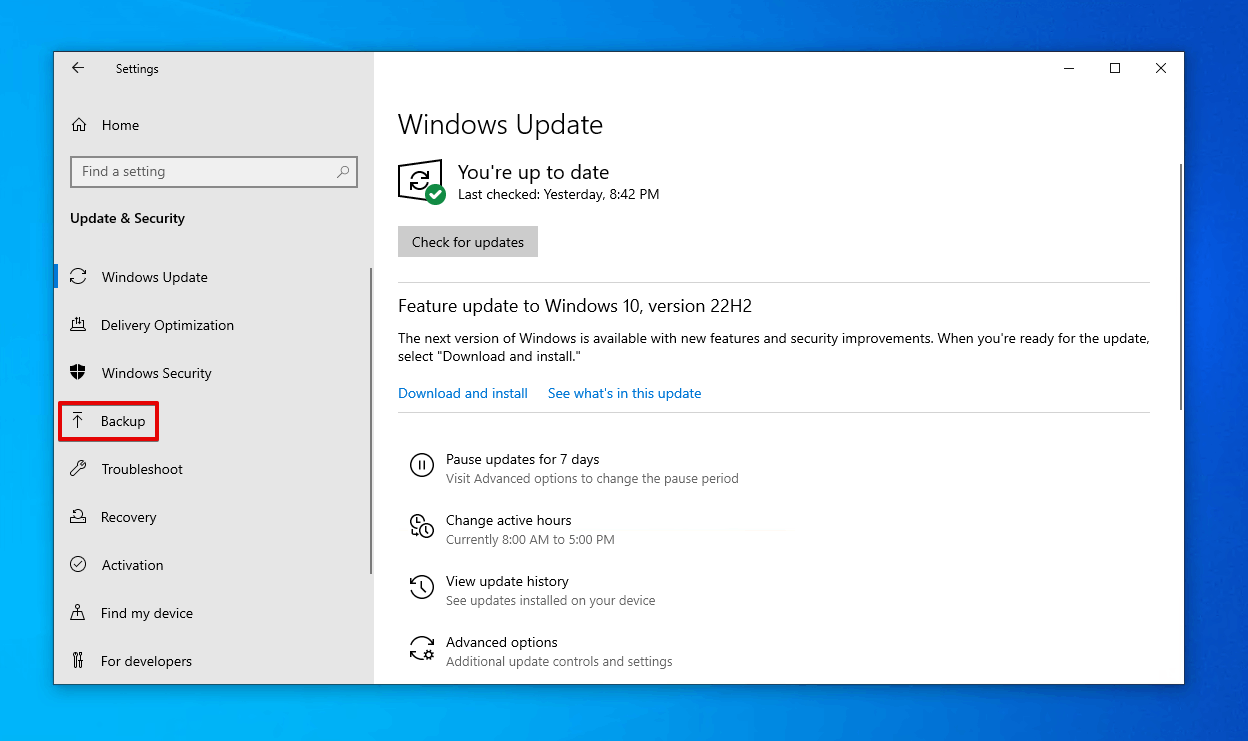Open Windows Update in sidebar
The width and height of the screenshot is (1248, 741).
(x=154, y=277)
